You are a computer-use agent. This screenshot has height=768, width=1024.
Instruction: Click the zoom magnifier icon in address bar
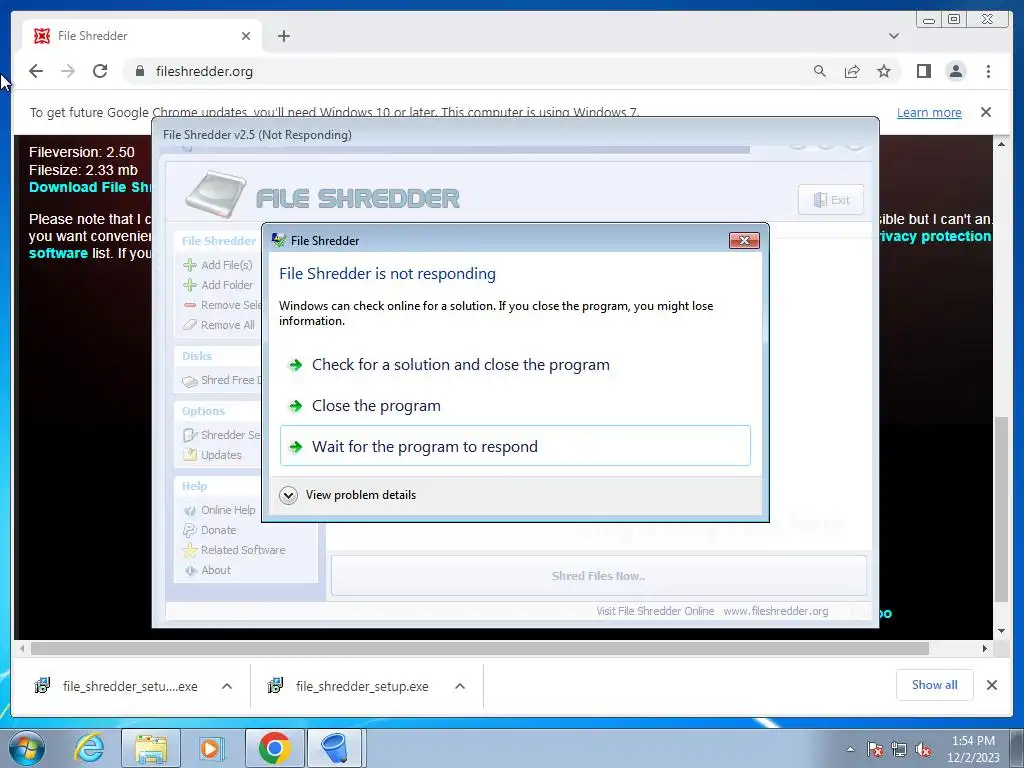pyautogui.click(x=820, y=71)
